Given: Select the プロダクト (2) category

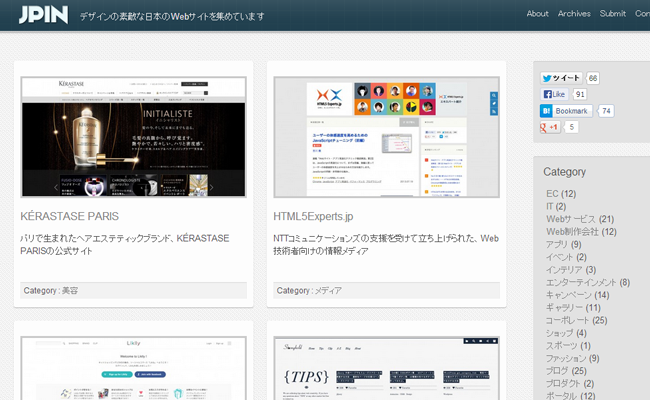Looking at the screenshot, I should pyautogui.click(x=570, y=383).
